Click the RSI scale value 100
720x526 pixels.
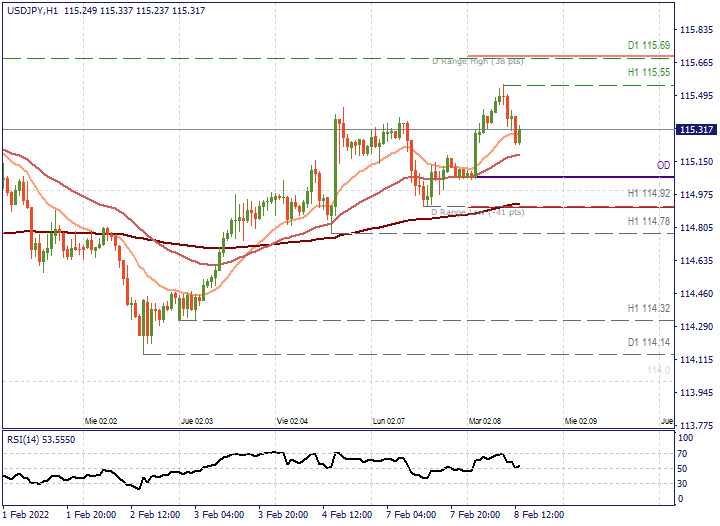pyautogui.click(x=685, y=438)
